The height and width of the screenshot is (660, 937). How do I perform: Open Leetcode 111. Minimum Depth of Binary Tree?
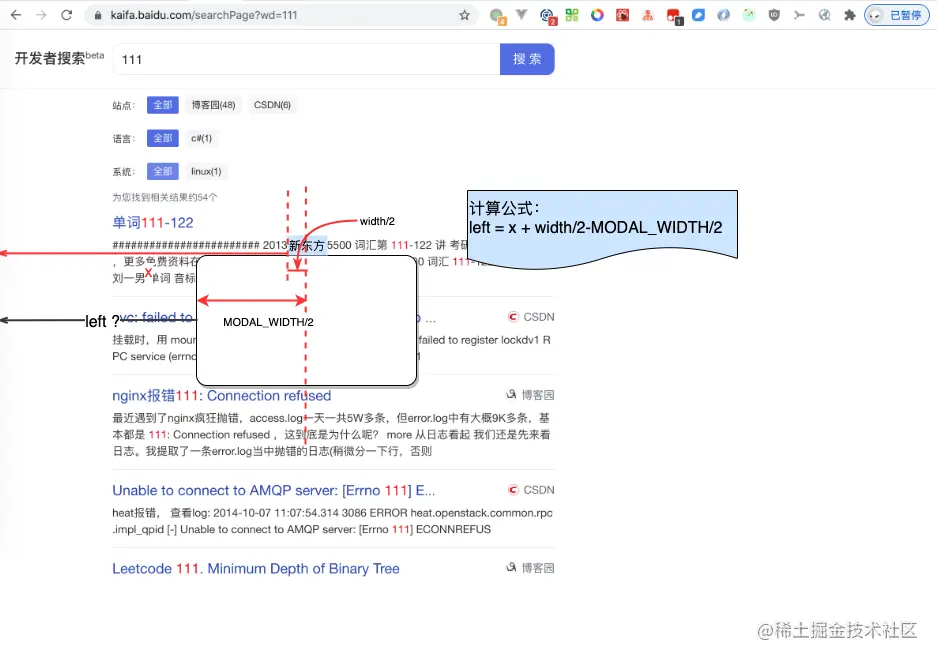click(256, 569)
